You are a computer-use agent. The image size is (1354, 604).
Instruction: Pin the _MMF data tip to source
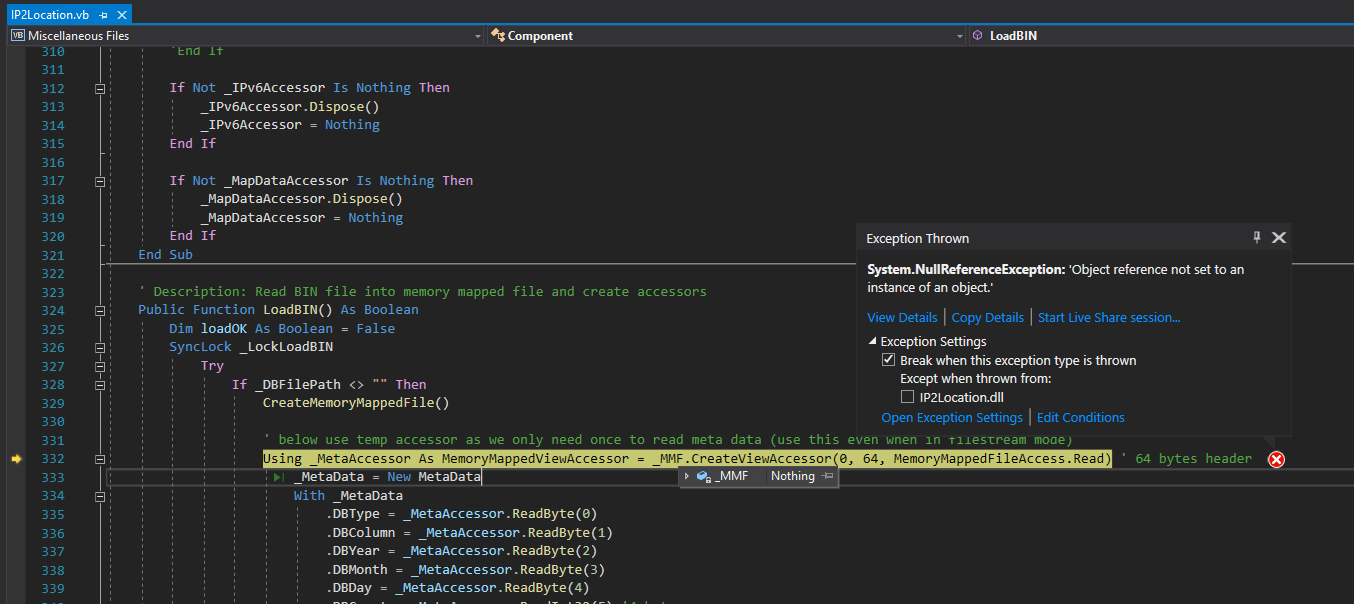827,477
